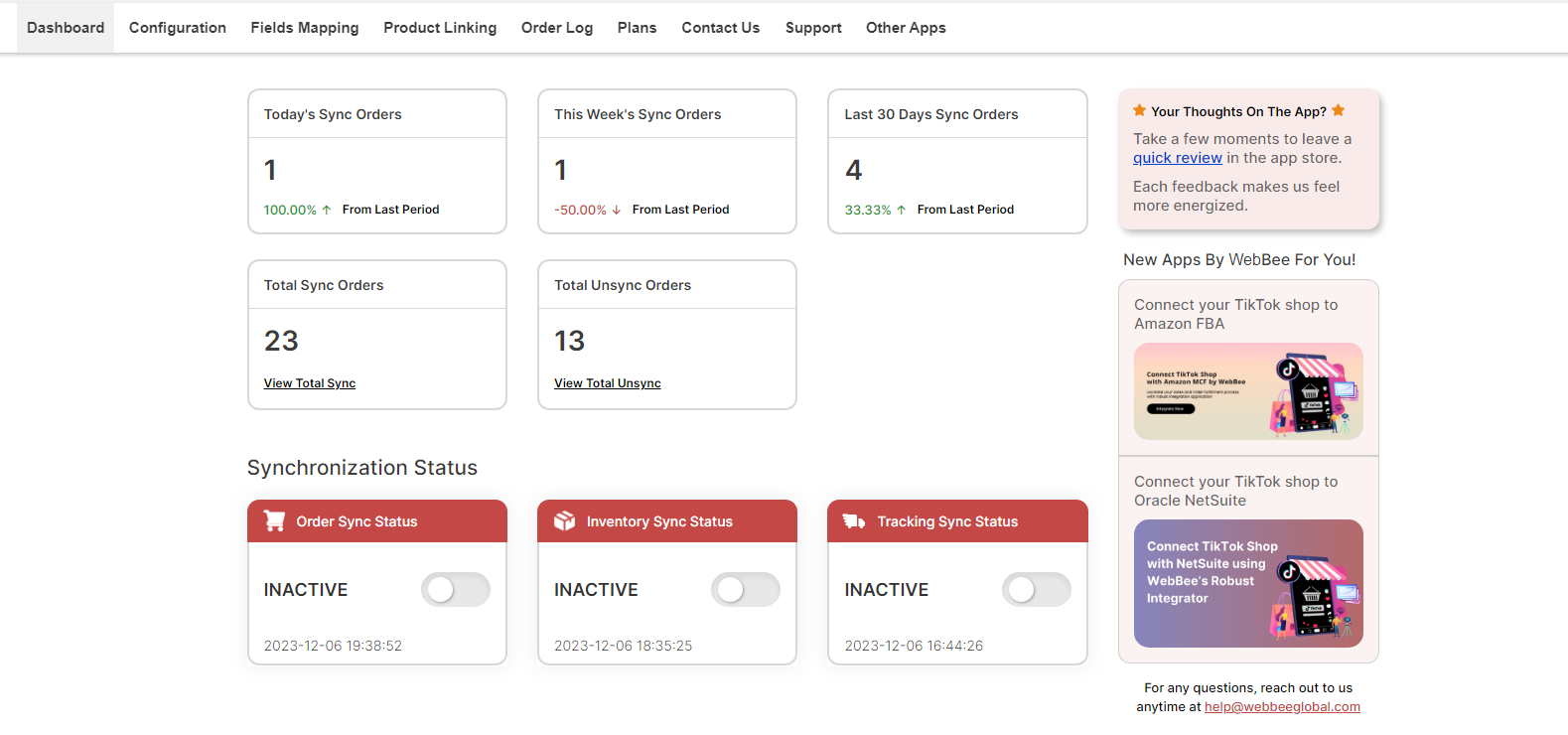1568x735 pixels.
Task: Open the View Total Sync link
Action: click(x=310, y=383)
